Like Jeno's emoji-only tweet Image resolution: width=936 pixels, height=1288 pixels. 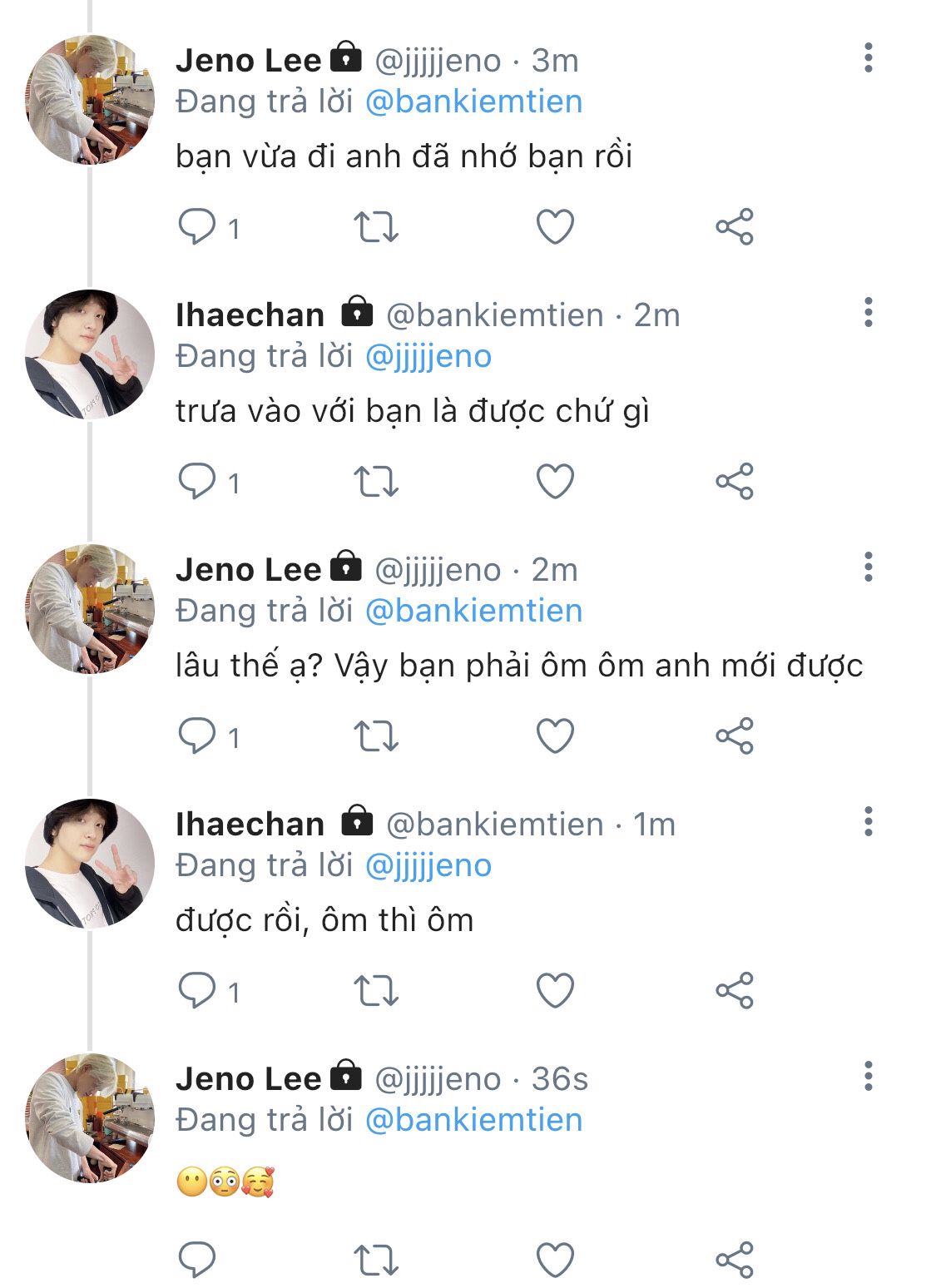[555, 1260]
